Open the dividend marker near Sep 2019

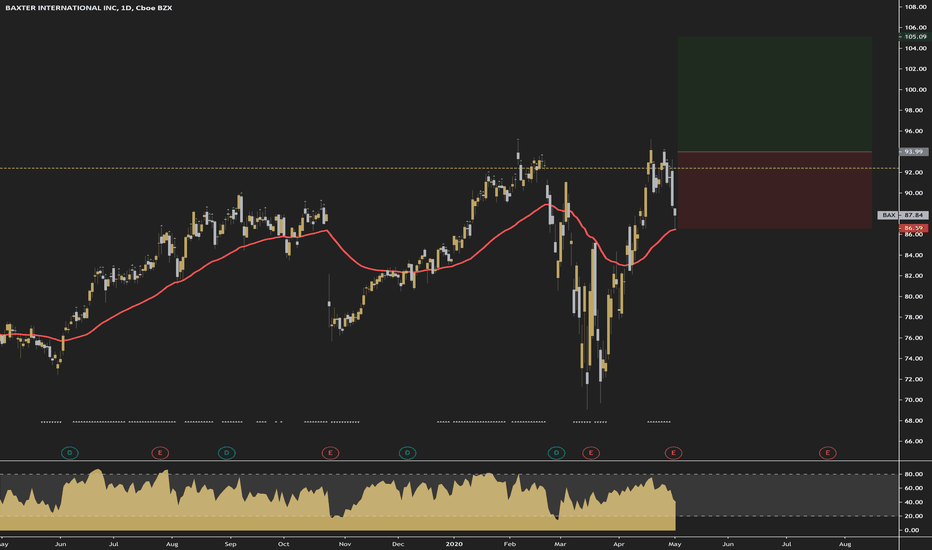click(226, 453)
